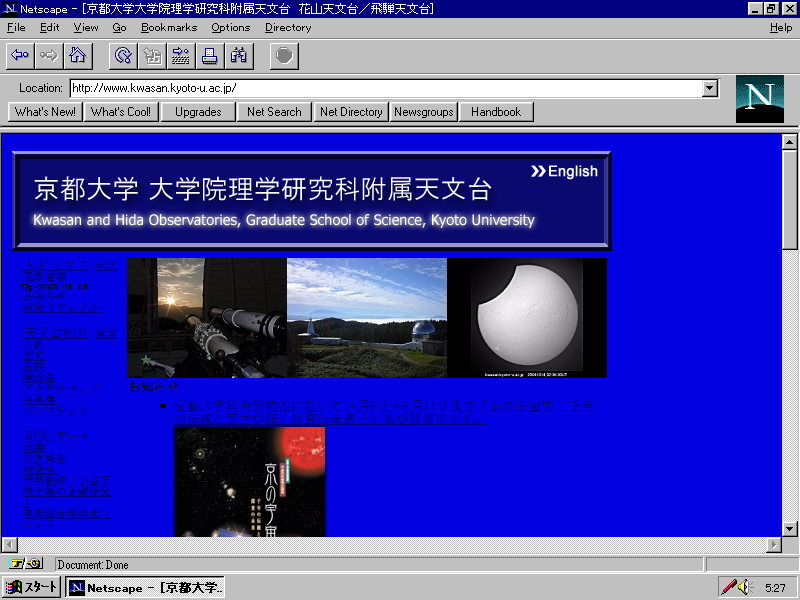The height and width of the screenshot is (600, 800).
Task: Open the 京都大学総合博物館 exhibition news link
Action: [x=384, y=412]
